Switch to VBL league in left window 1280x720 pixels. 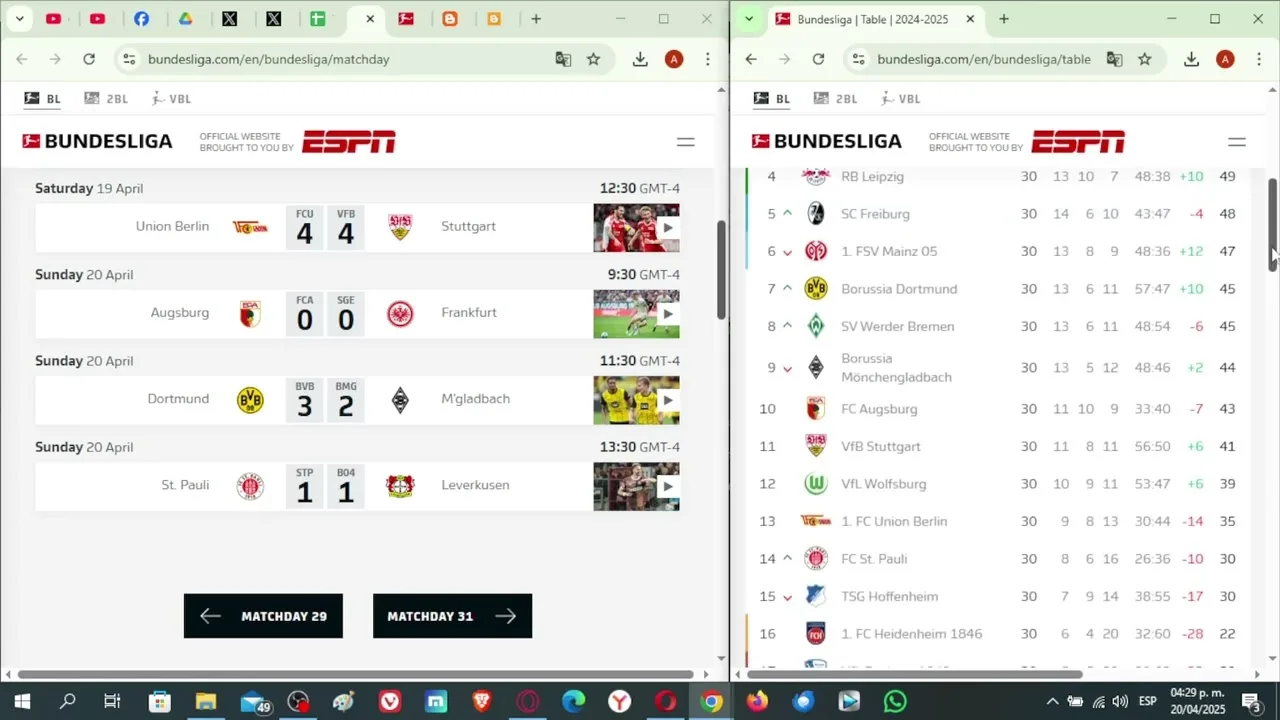click(x=171, y=98)
